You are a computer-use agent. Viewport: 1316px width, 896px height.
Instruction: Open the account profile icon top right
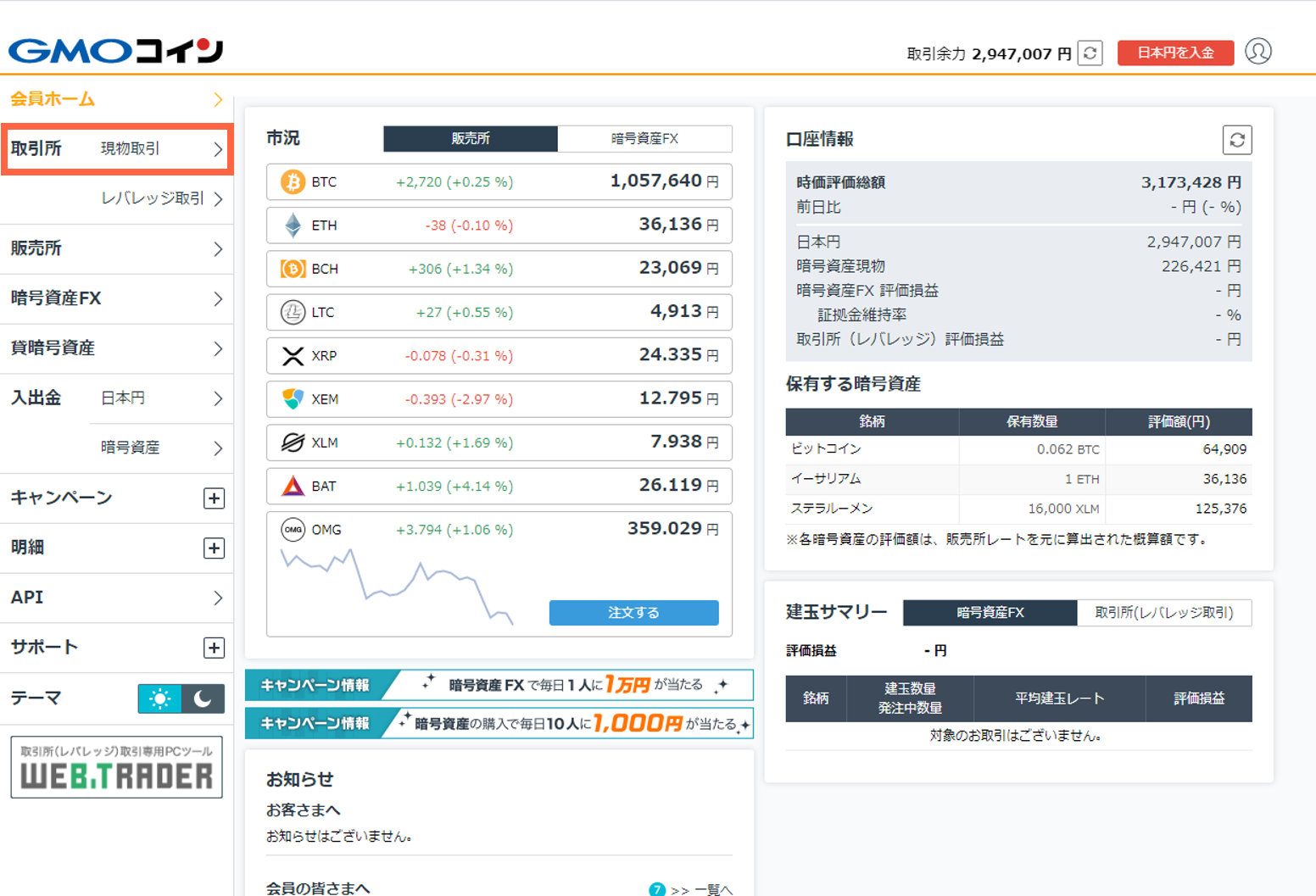point(1258,52)
